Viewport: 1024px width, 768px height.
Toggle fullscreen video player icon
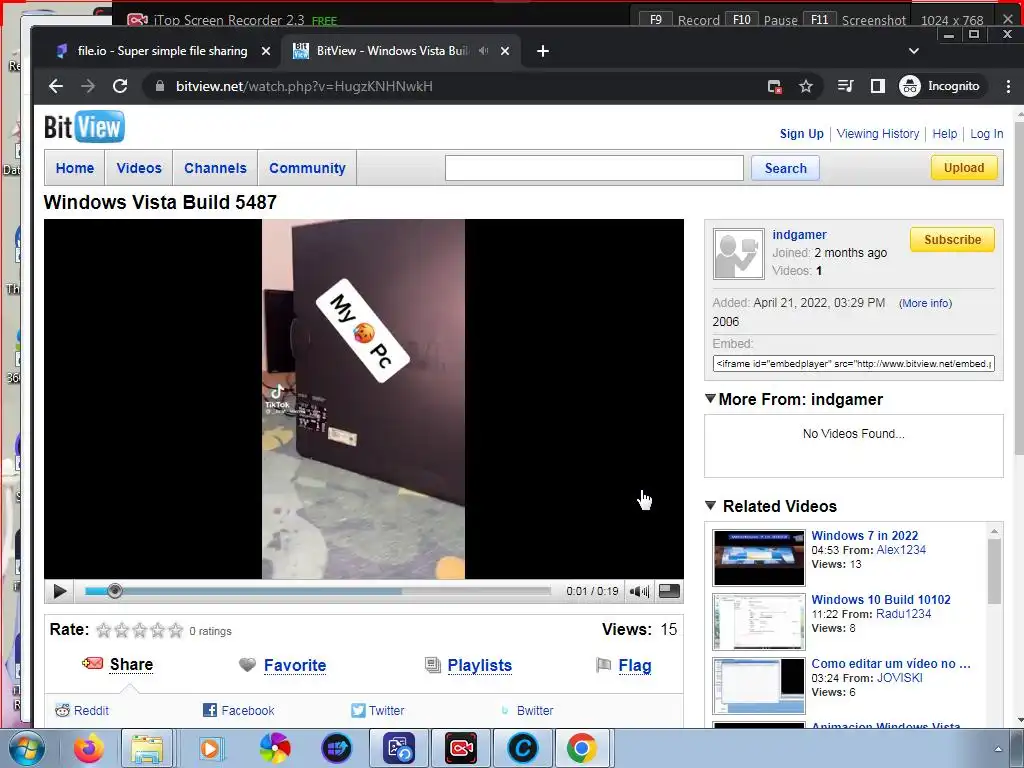(669, 591)
